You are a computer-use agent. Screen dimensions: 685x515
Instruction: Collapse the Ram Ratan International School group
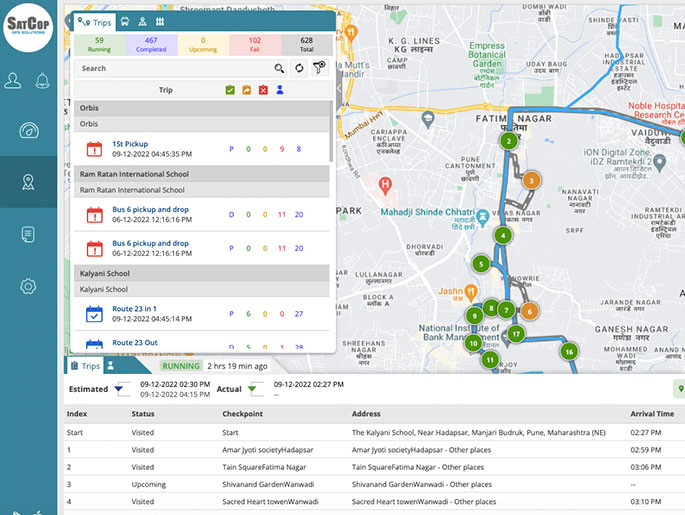coord(203,174)
